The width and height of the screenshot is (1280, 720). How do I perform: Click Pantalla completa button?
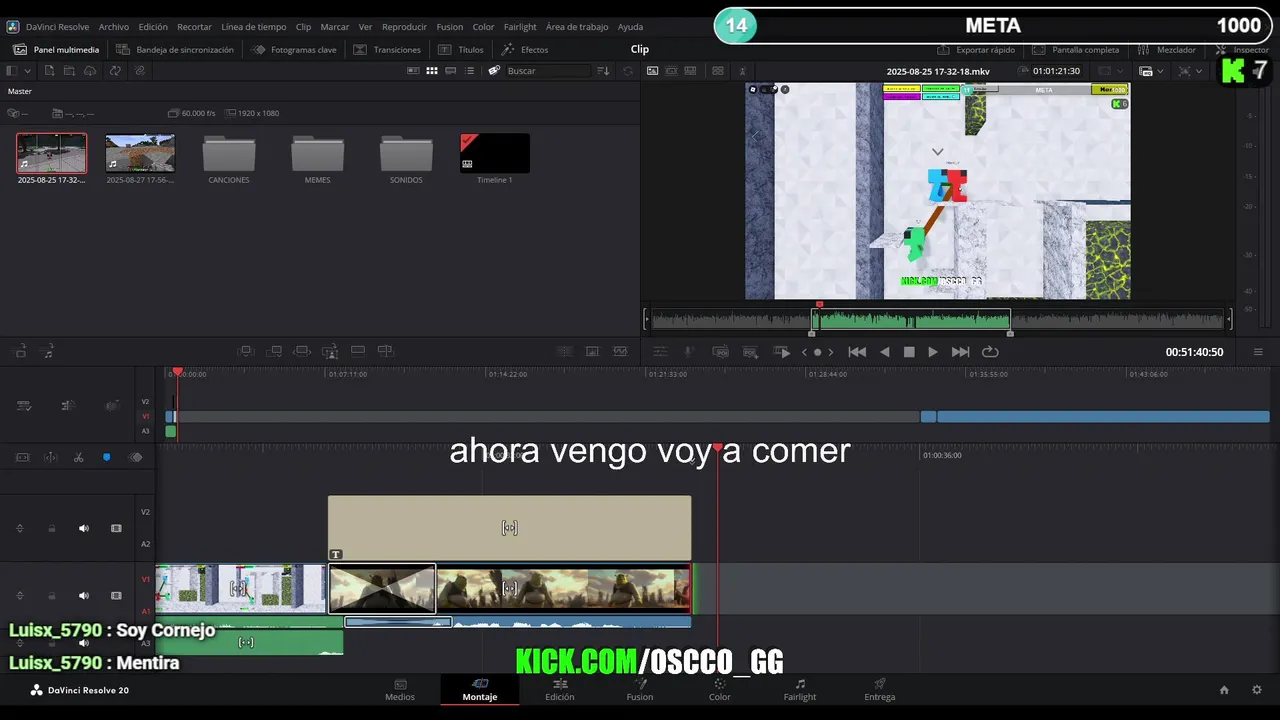(1076, 49)
